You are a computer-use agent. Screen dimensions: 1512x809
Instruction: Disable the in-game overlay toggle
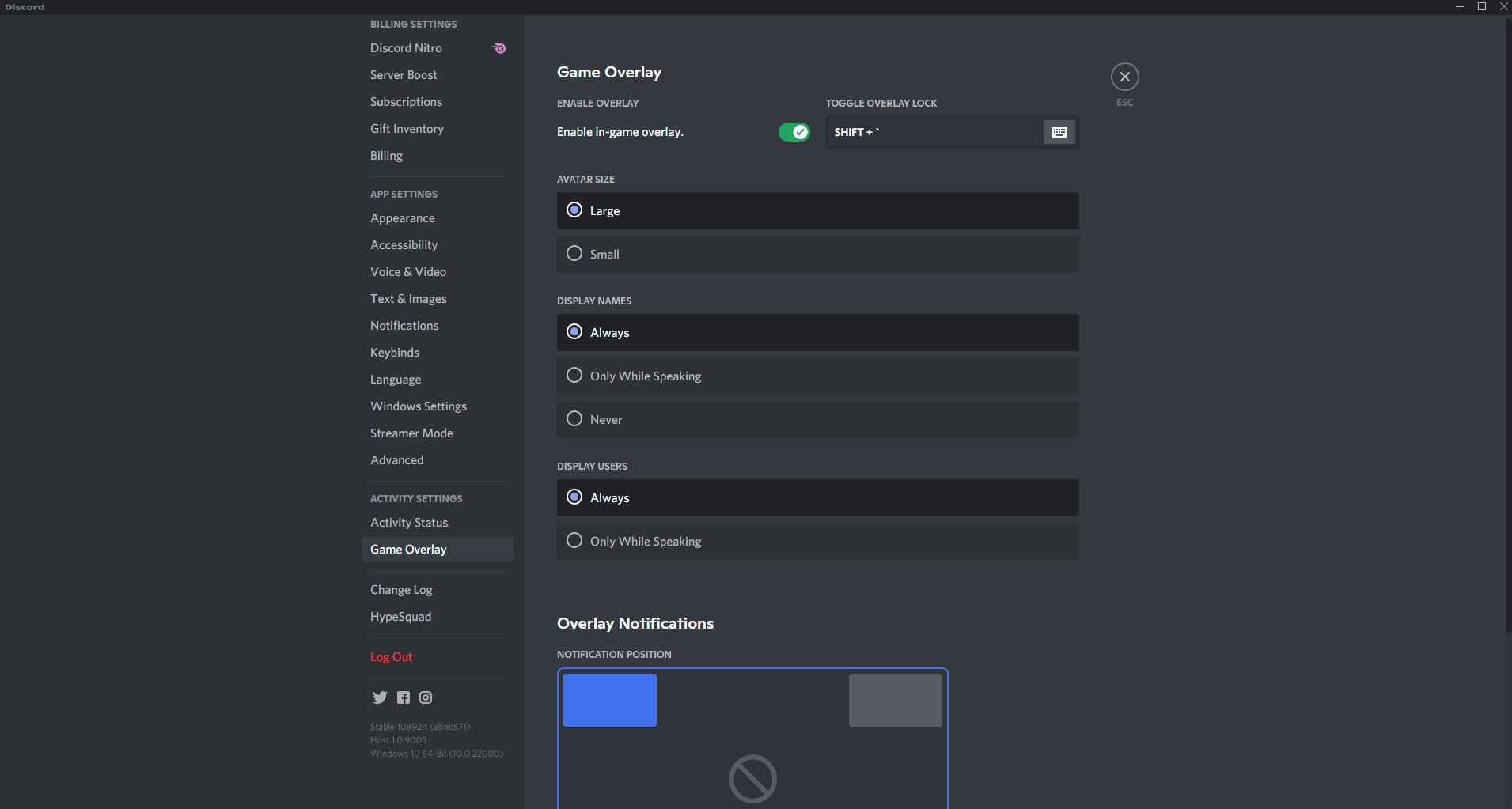pos(794,132)
